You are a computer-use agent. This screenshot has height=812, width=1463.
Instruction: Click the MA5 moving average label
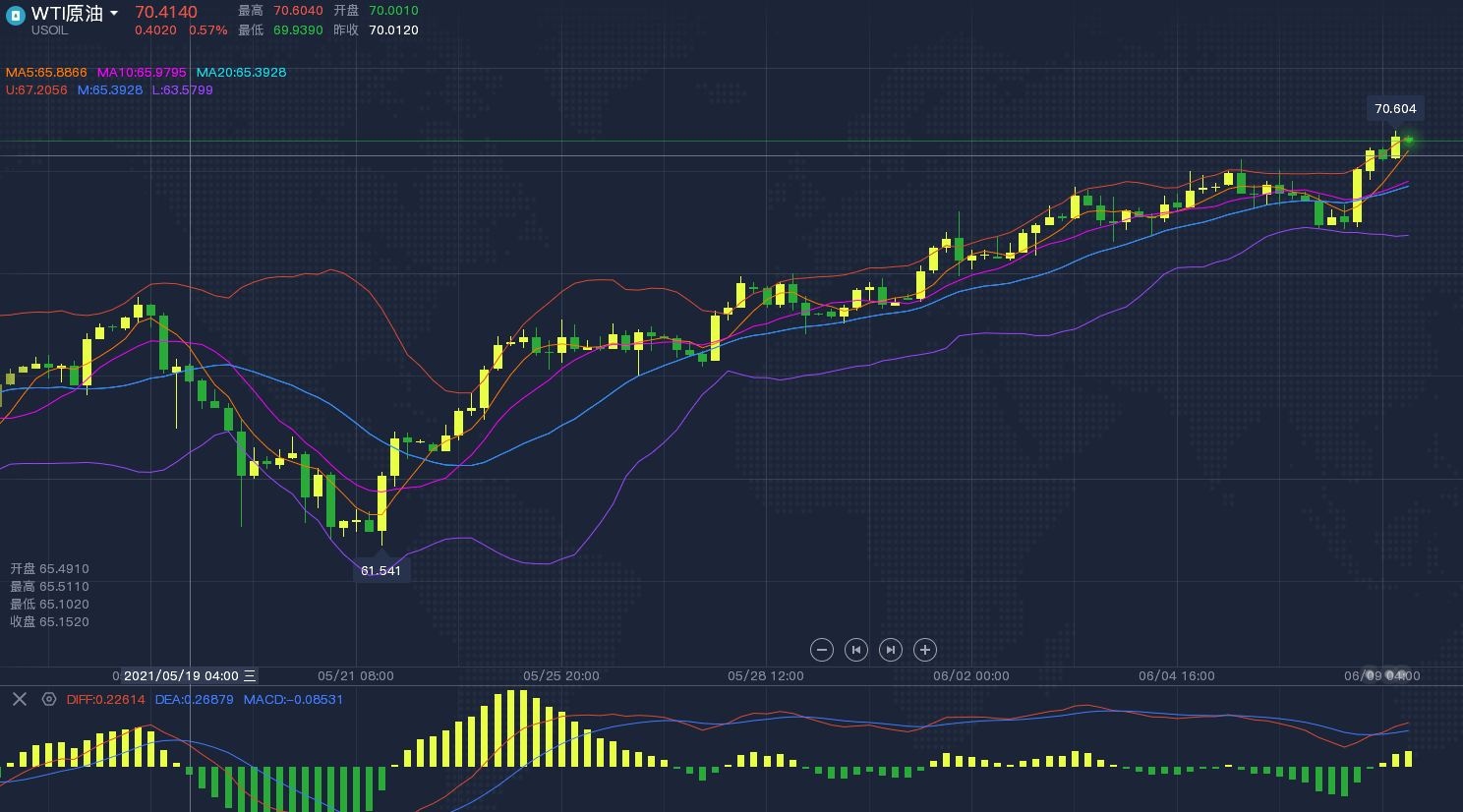click(x=46, y=73)
